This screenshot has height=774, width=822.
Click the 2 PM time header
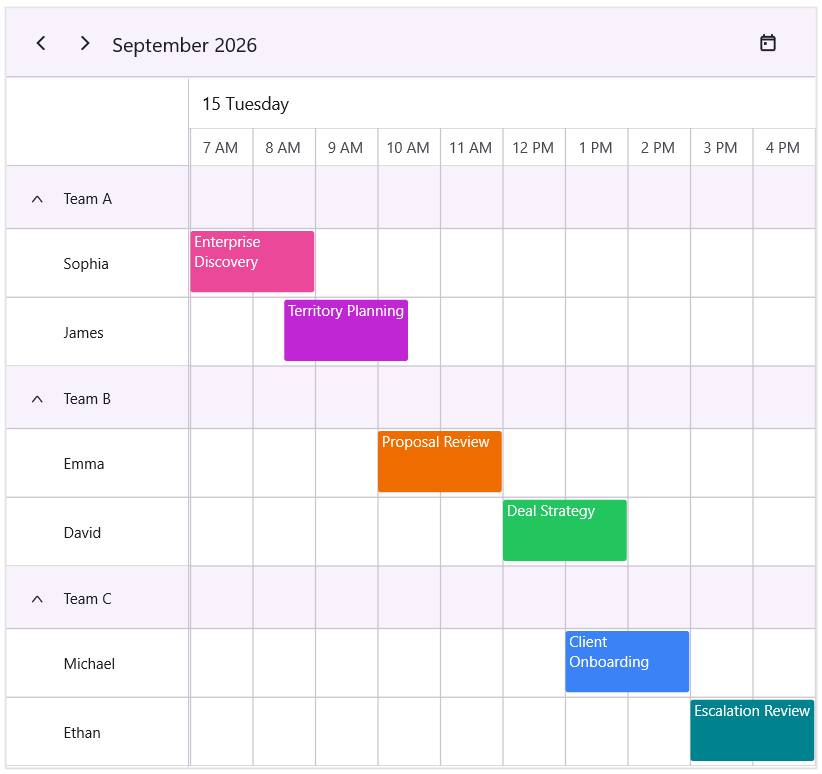[658, 148]
